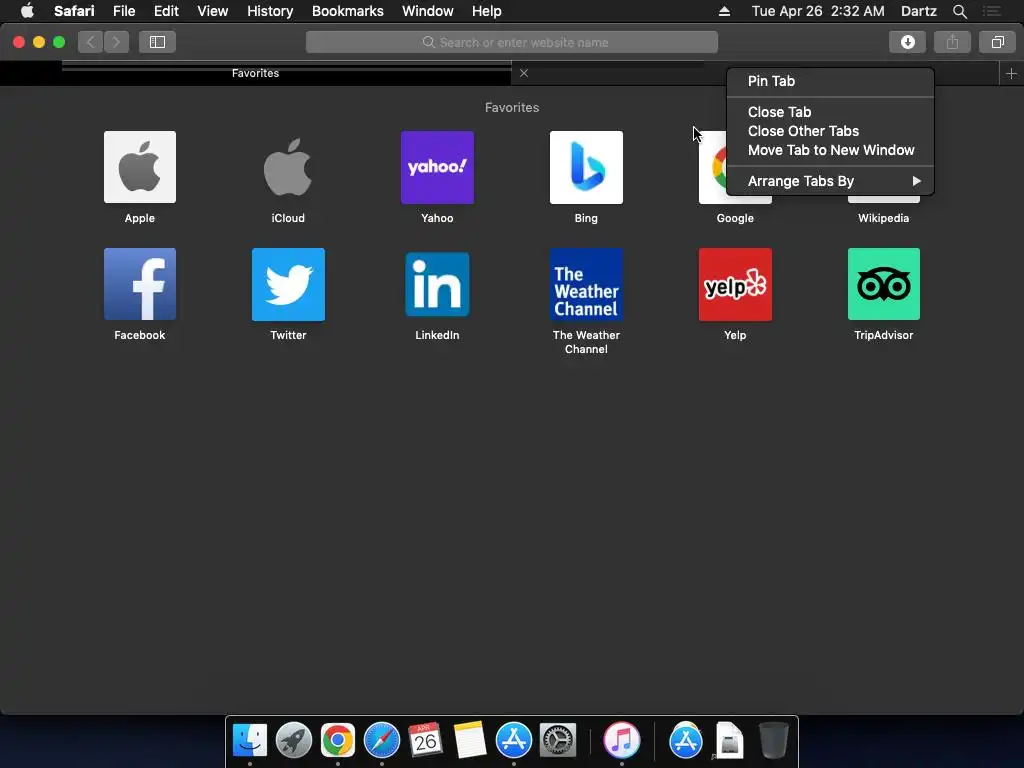This screenshot has width=1024, height=768.
Task: Open the Twitter favorite tile
Action: point(288,284)
